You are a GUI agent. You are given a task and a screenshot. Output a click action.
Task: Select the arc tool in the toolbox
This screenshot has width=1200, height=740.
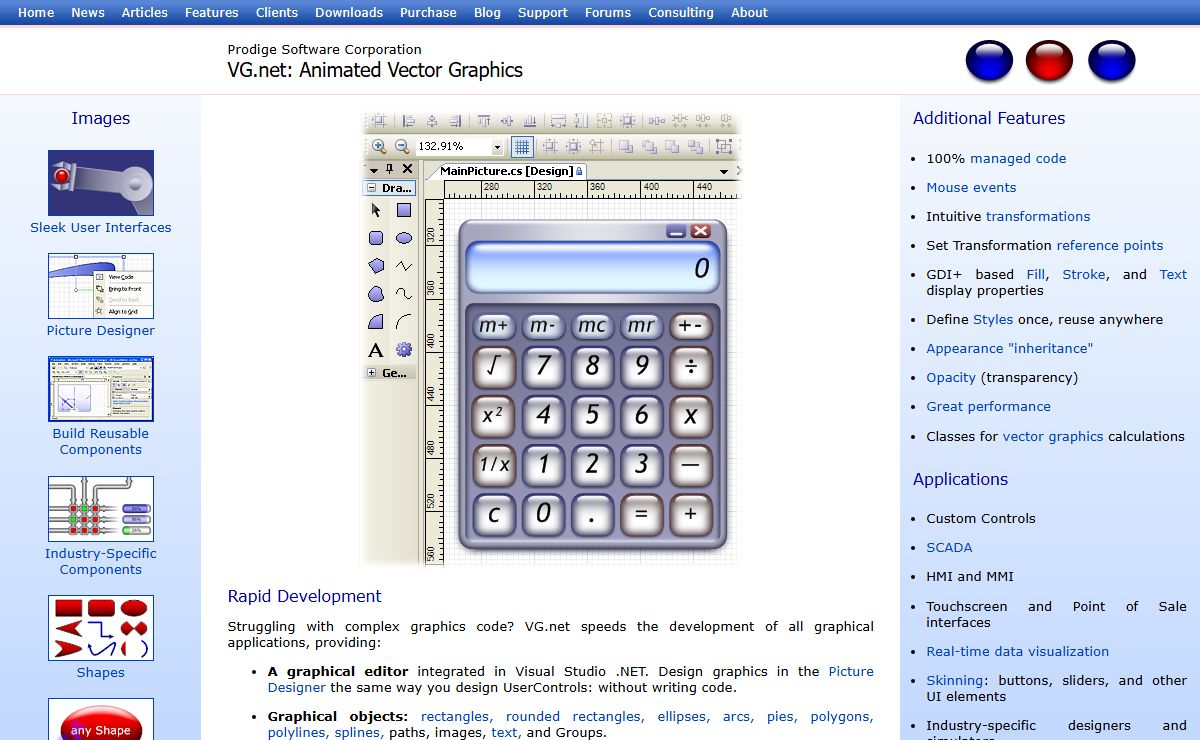(404, 322)
